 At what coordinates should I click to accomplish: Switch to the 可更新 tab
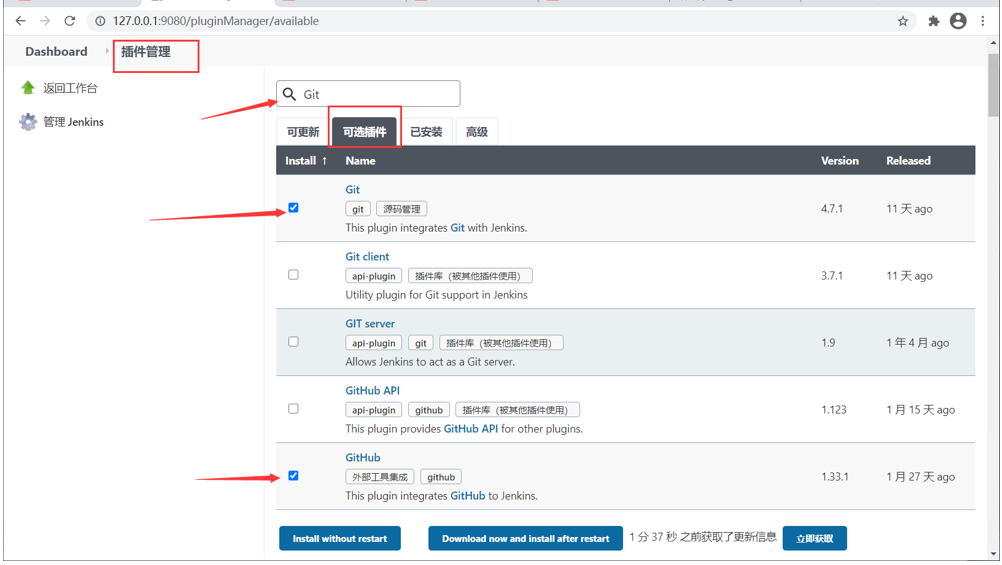click(302, 132)
